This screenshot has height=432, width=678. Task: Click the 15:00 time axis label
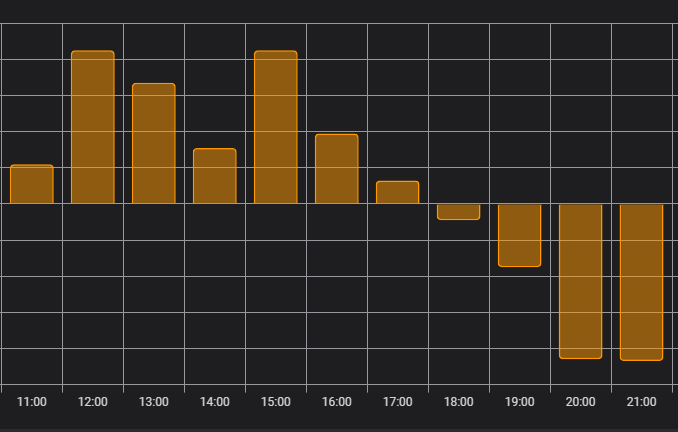(276, 402)
